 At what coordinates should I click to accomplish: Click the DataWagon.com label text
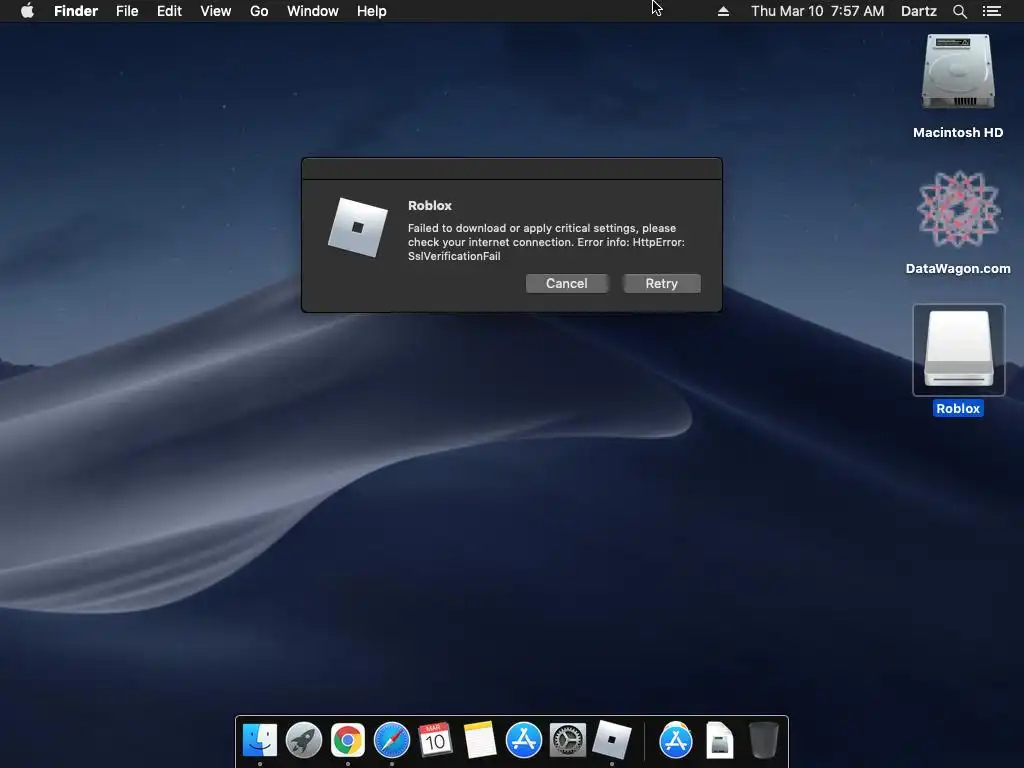click(x=958, y=268)
